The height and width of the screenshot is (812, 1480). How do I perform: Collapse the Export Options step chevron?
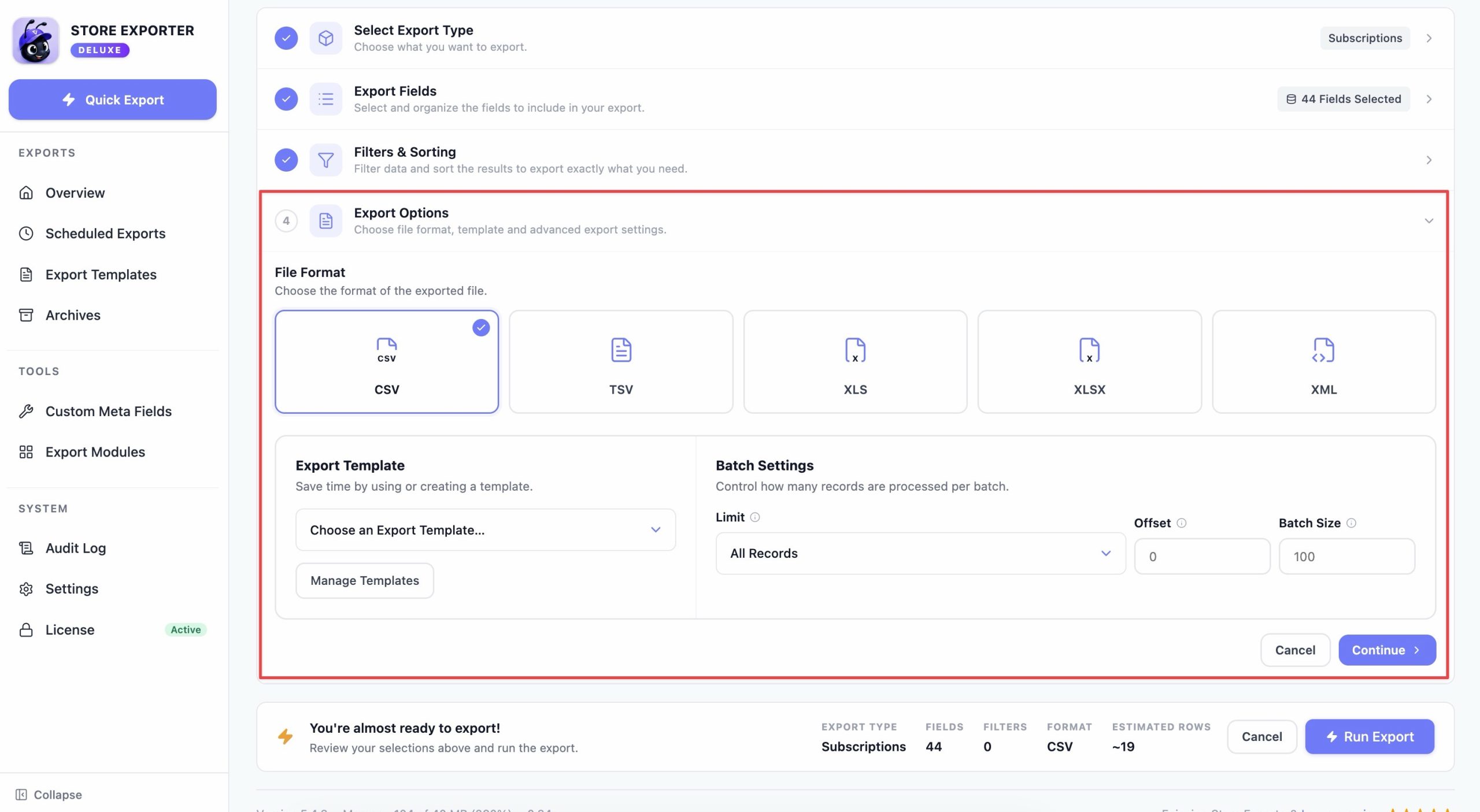point(1429,221)
